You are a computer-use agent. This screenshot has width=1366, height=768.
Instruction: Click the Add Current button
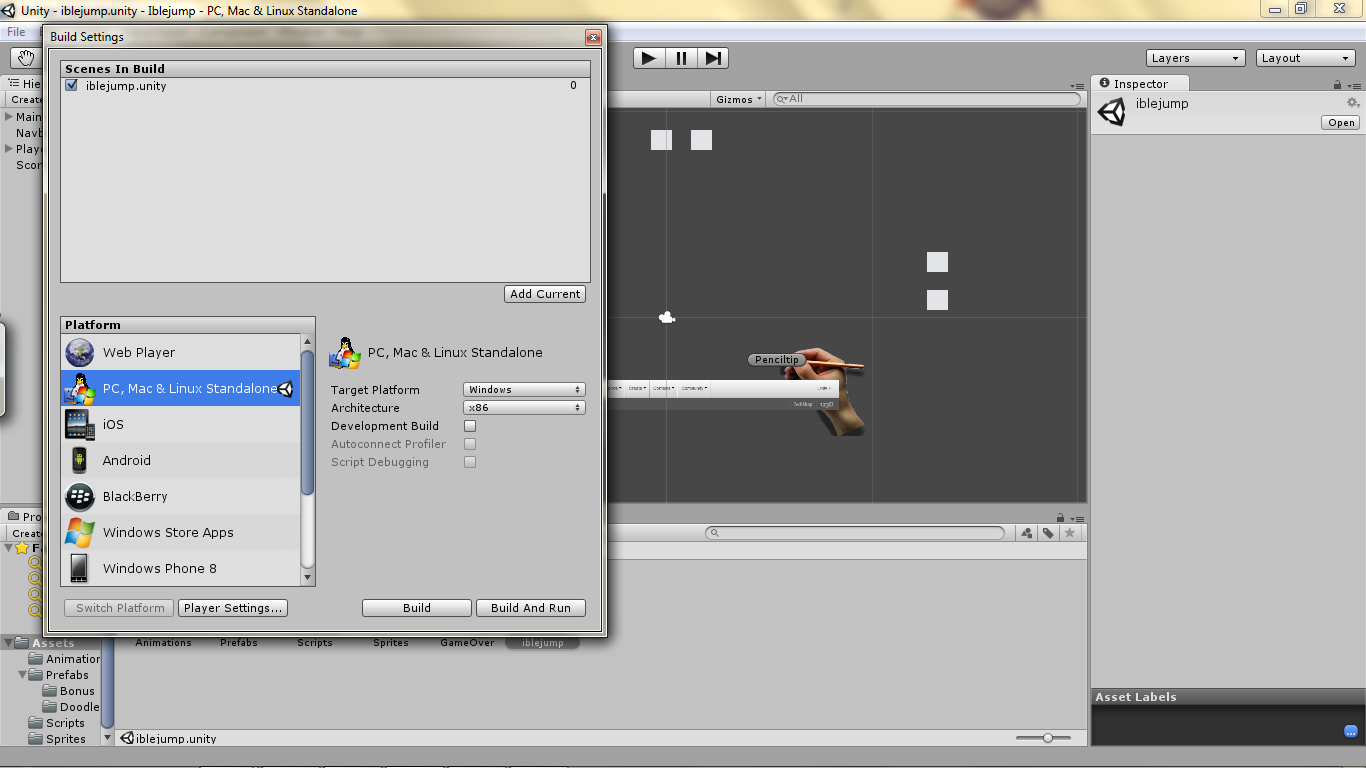(545, 294)
